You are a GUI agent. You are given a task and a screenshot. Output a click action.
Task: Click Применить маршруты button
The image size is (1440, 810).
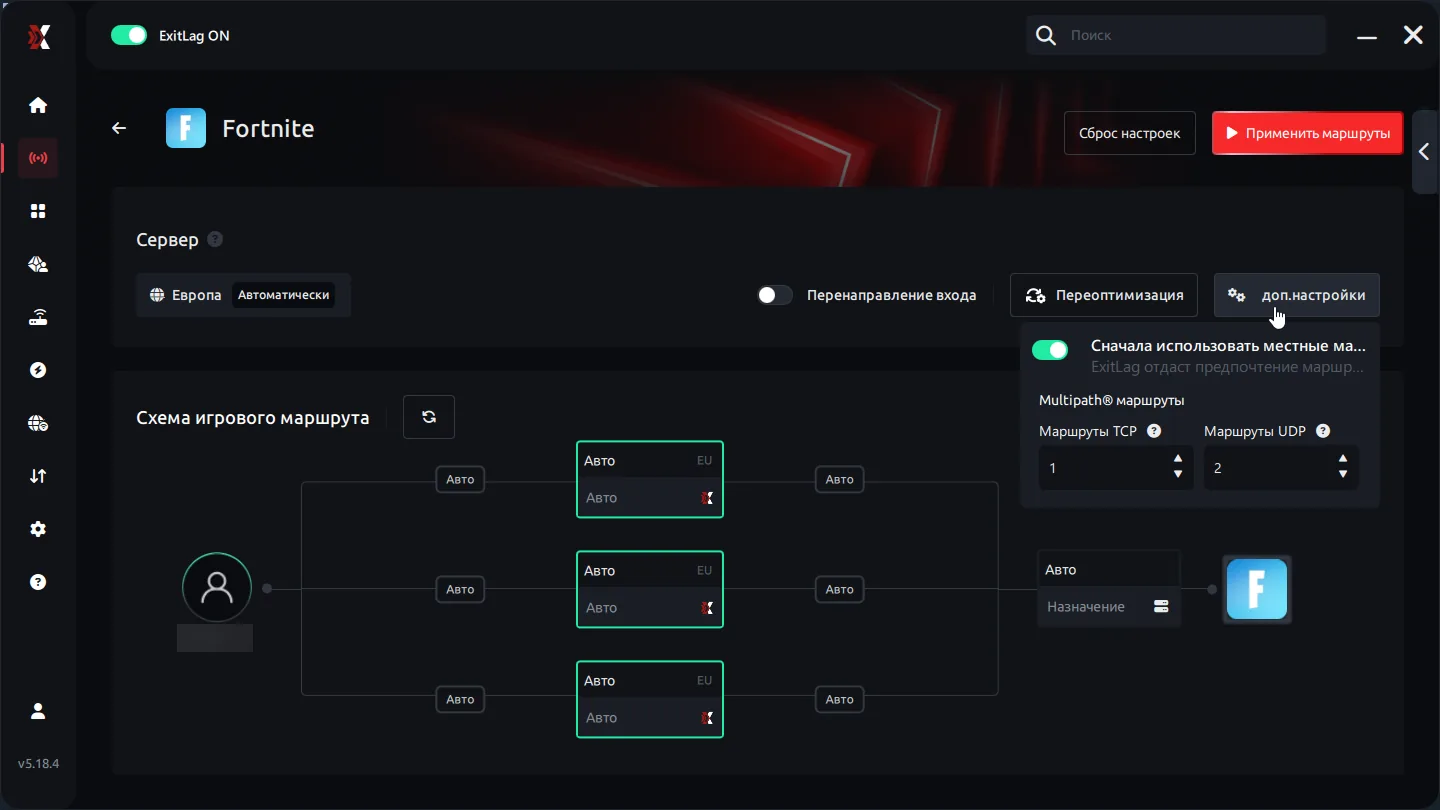[x=1308, y=133]
